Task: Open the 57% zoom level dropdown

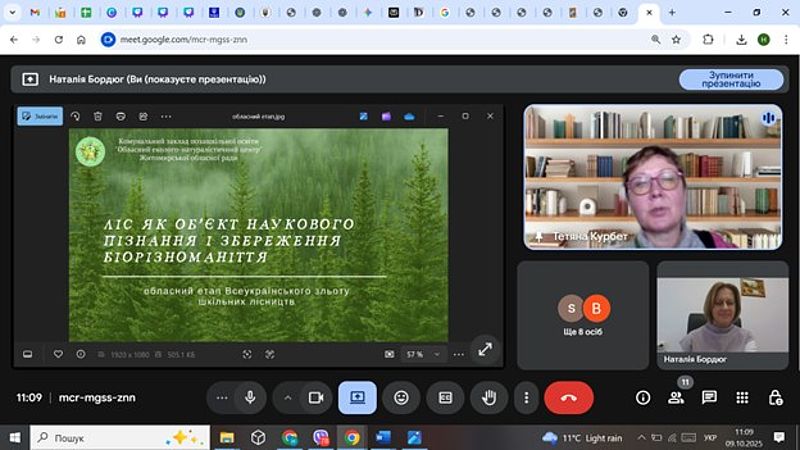Action: 422,354
